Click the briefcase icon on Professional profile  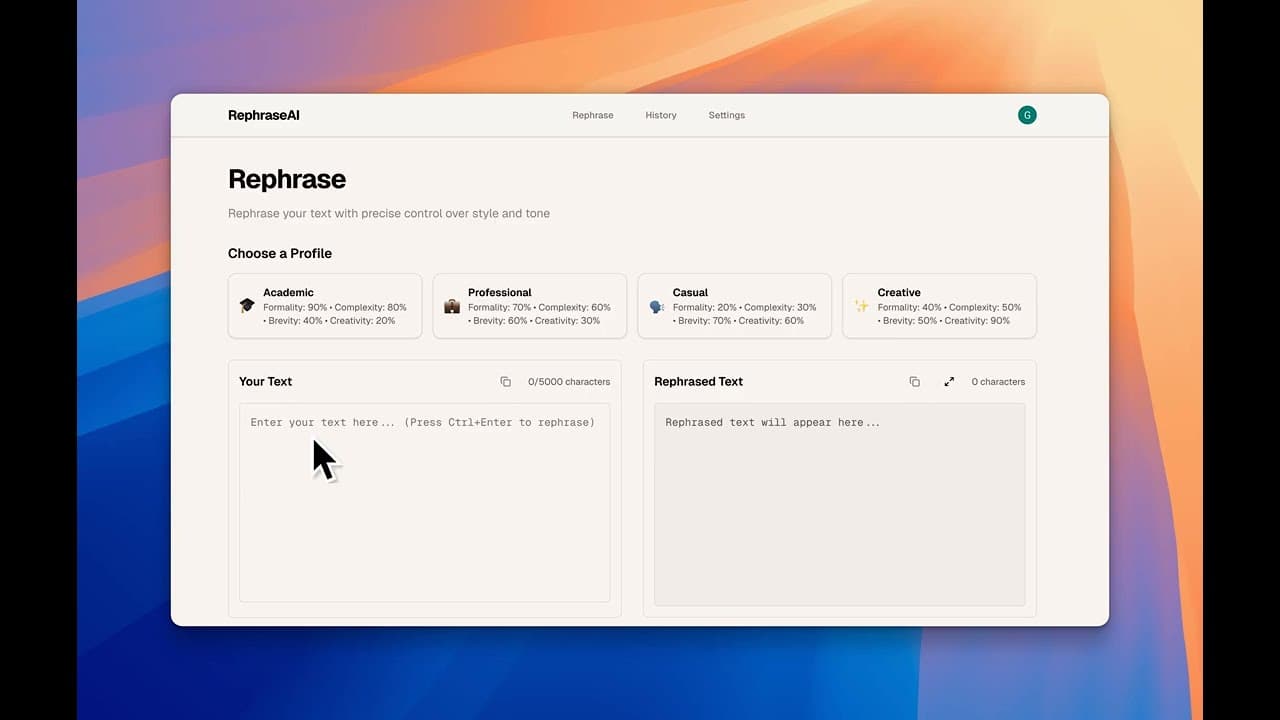[x=451, y=306]
